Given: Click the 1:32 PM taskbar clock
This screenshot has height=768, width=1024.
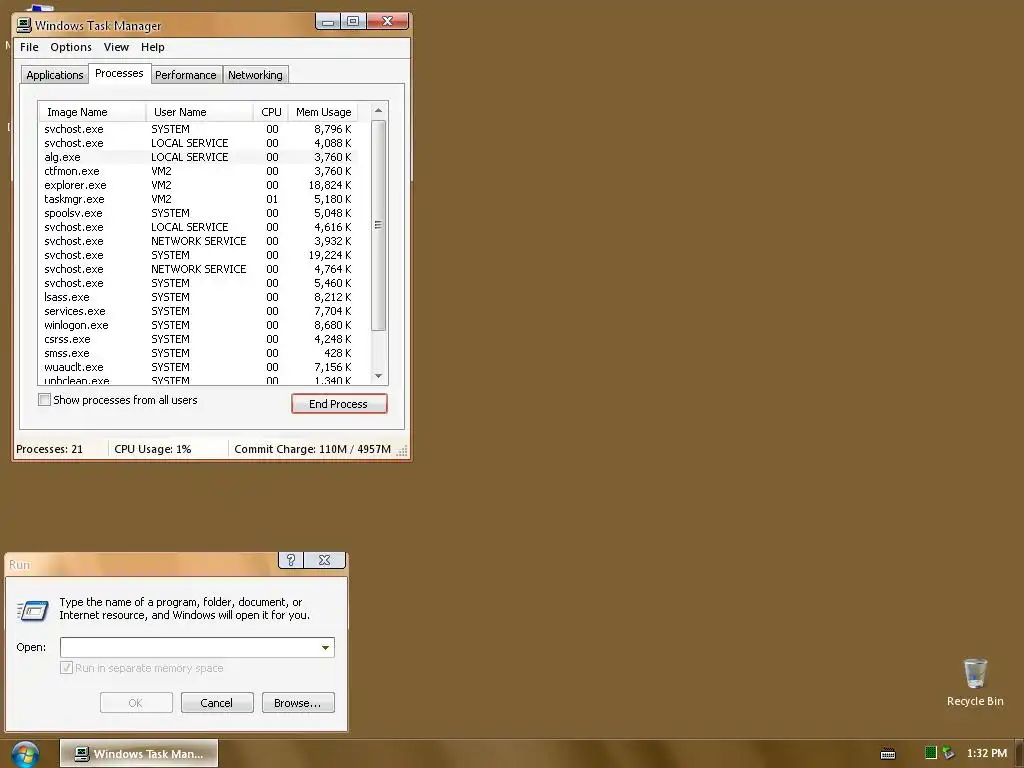Looking at the screenshot, I should [986, 753].
